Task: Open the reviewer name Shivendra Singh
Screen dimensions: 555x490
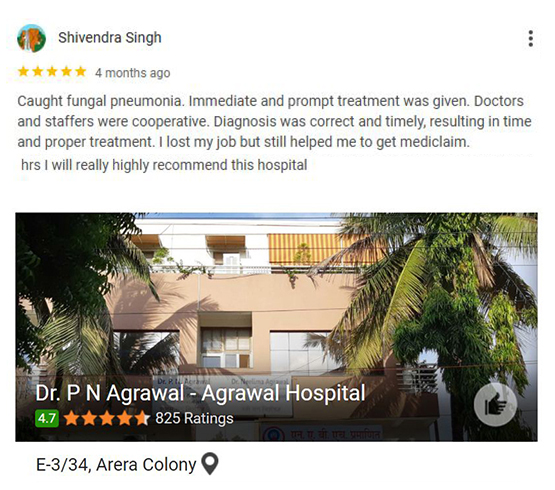Action: 110,38
